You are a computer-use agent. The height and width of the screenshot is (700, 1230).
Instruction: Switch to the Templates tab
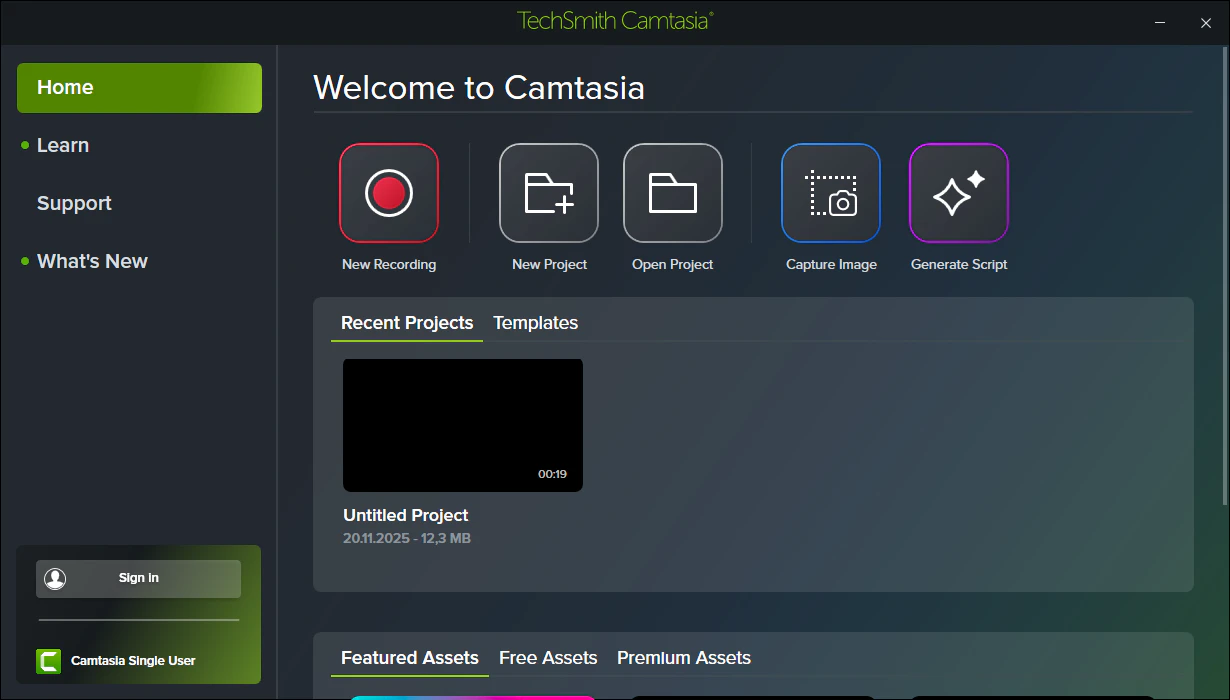(535, 323)
